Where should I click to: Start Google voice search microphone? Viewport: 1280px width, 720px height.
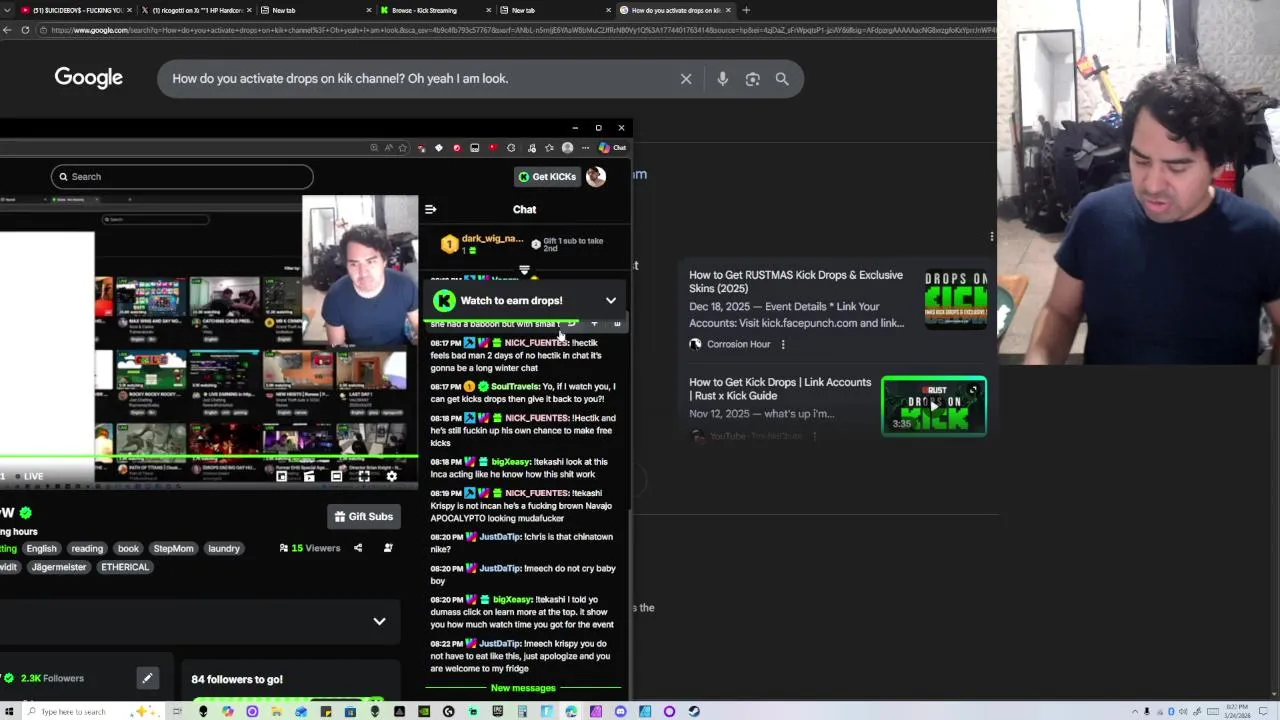pos(722,79)
